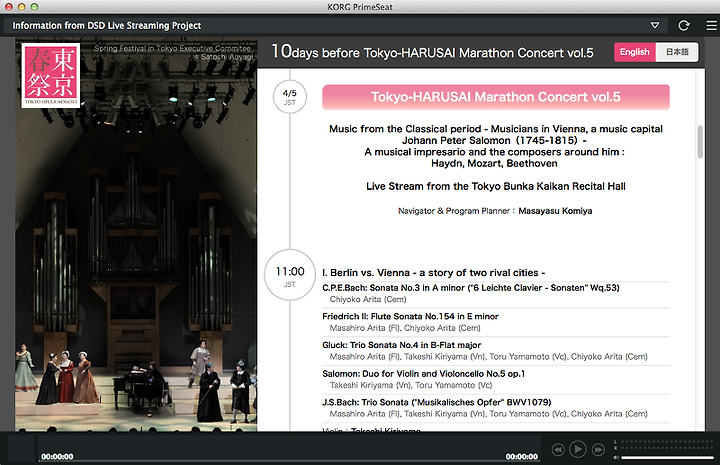This screenshot has width=720, height=465.
Task: Click 'C.P.E.Bach: Sonata No.3 in A minor' entry
Action: pyautogui.click(x=471, y=288)
